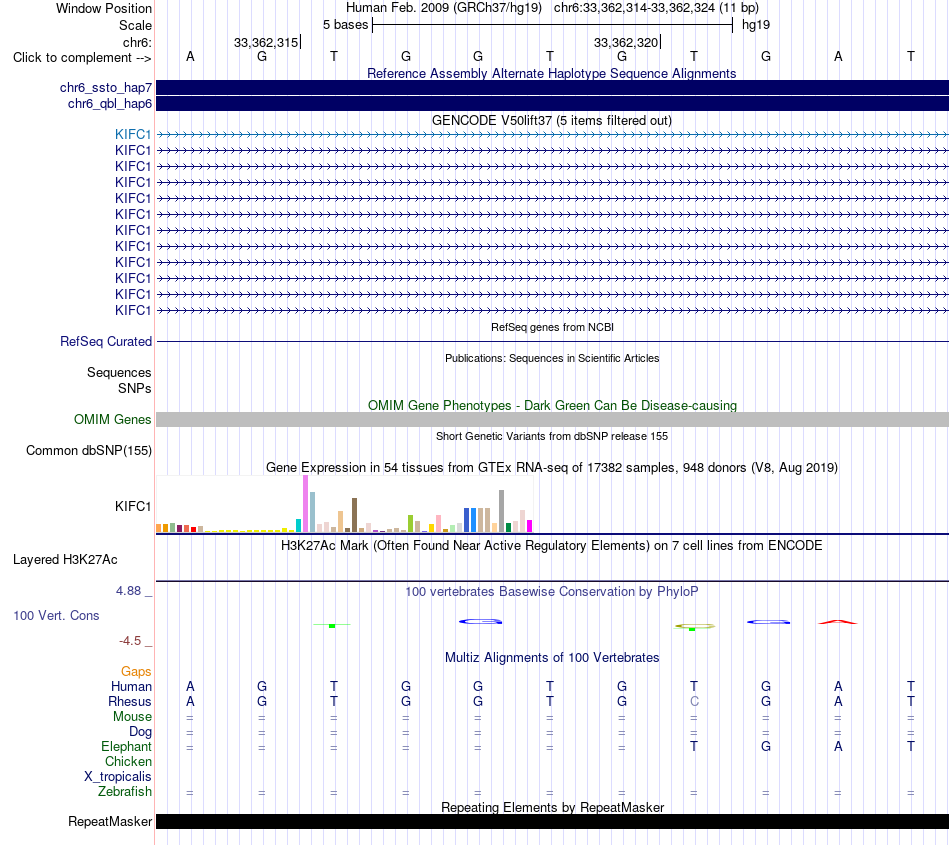The image size is (950, 845).
Task: Click chr6:33,362,314-33,362,324 (11 bp) position text
Action: tap(656, 8)
